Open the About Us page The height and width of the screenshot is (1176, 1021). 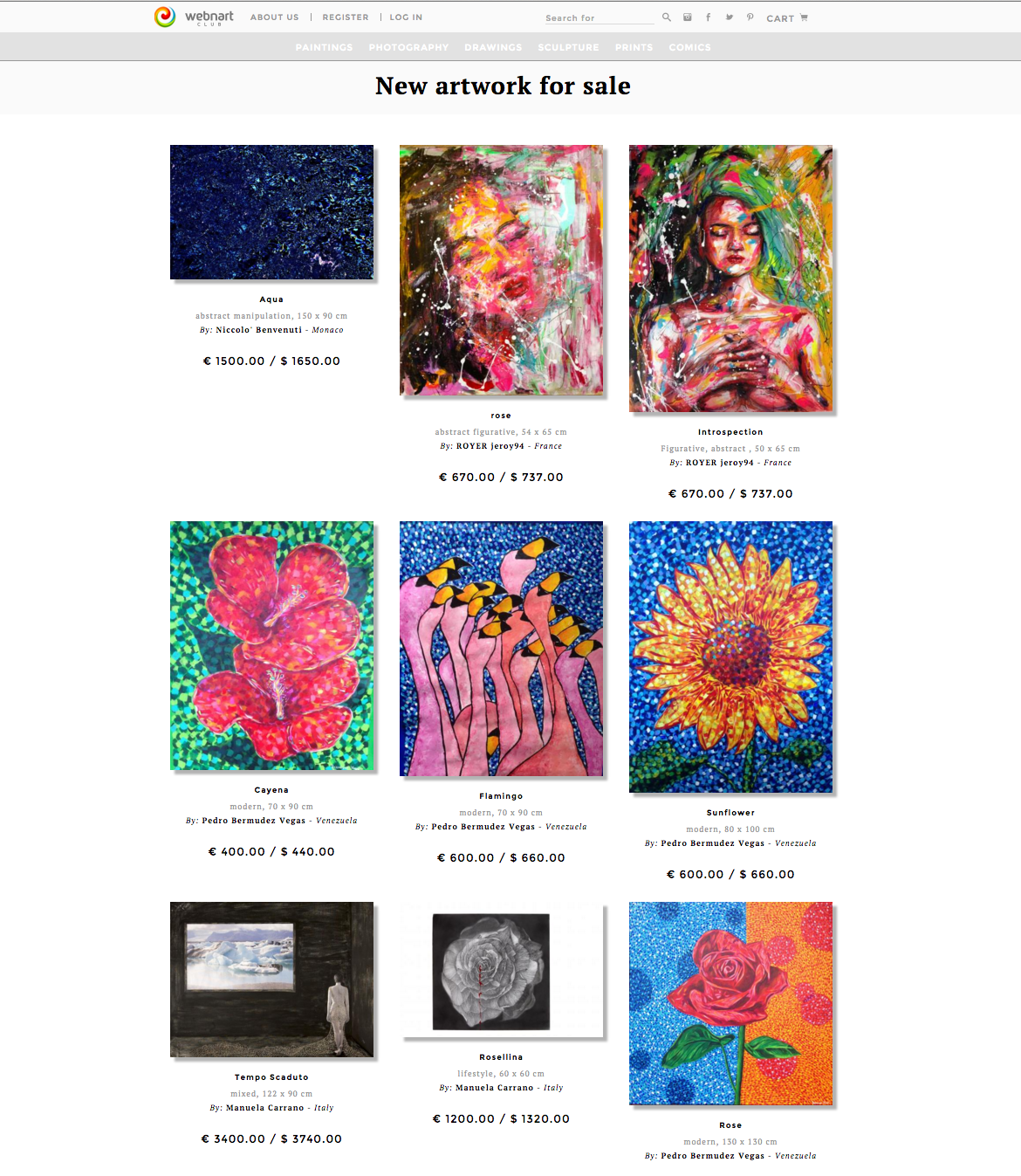click(274, 17)
